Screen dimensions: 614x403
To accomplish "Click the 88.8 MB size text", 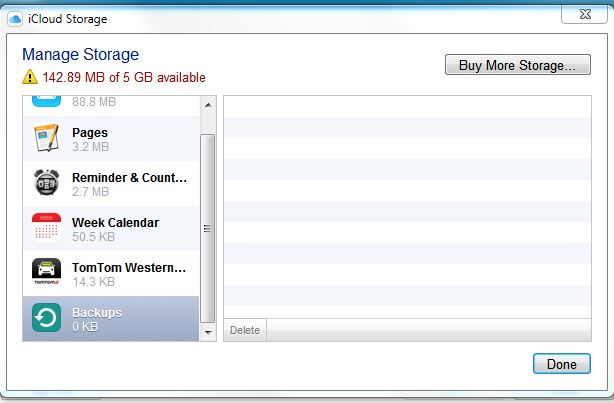I will tap(94, 102).
